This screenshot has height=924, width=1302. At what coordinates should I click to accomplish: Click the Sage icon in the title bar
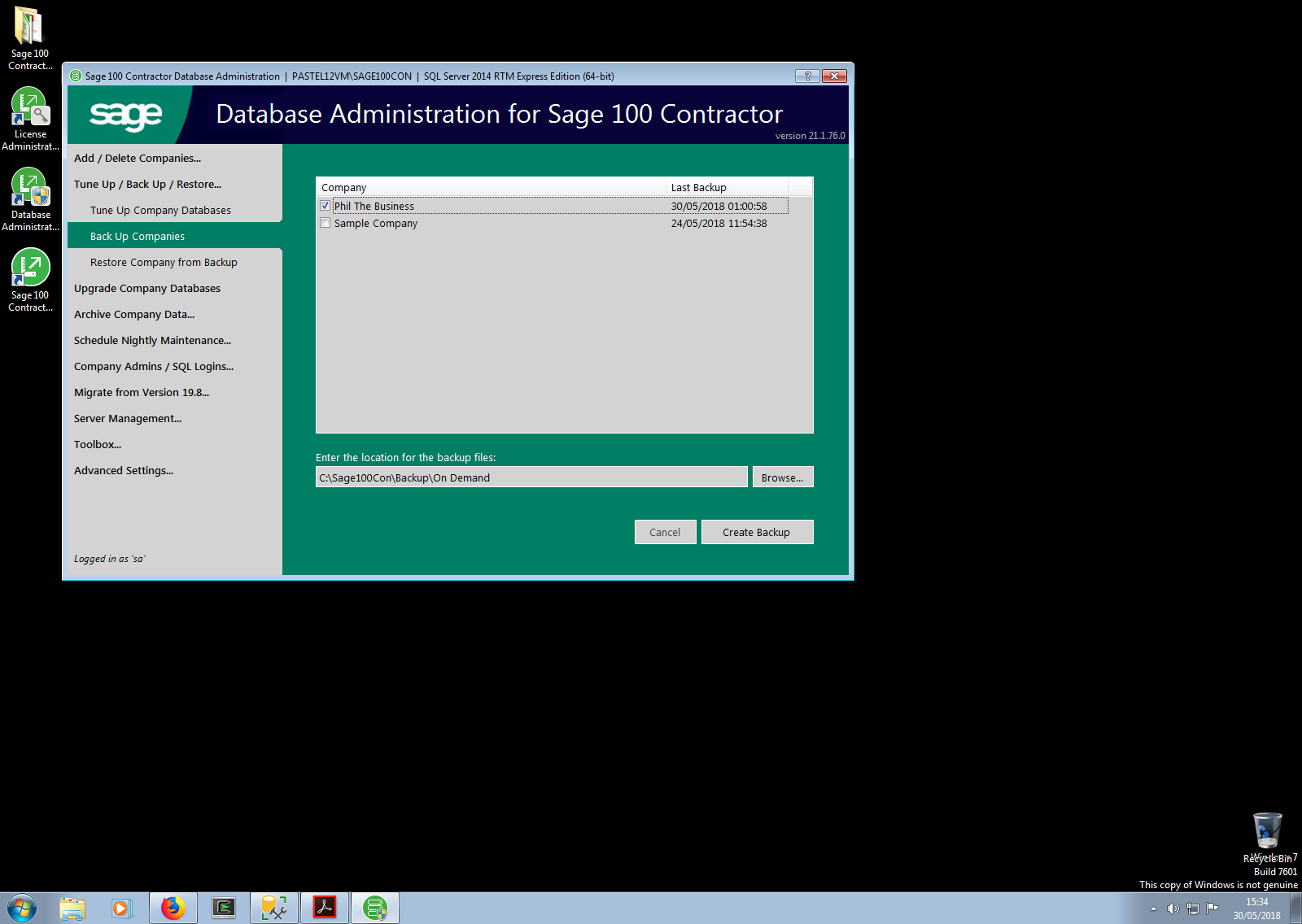tap(76, 76)
